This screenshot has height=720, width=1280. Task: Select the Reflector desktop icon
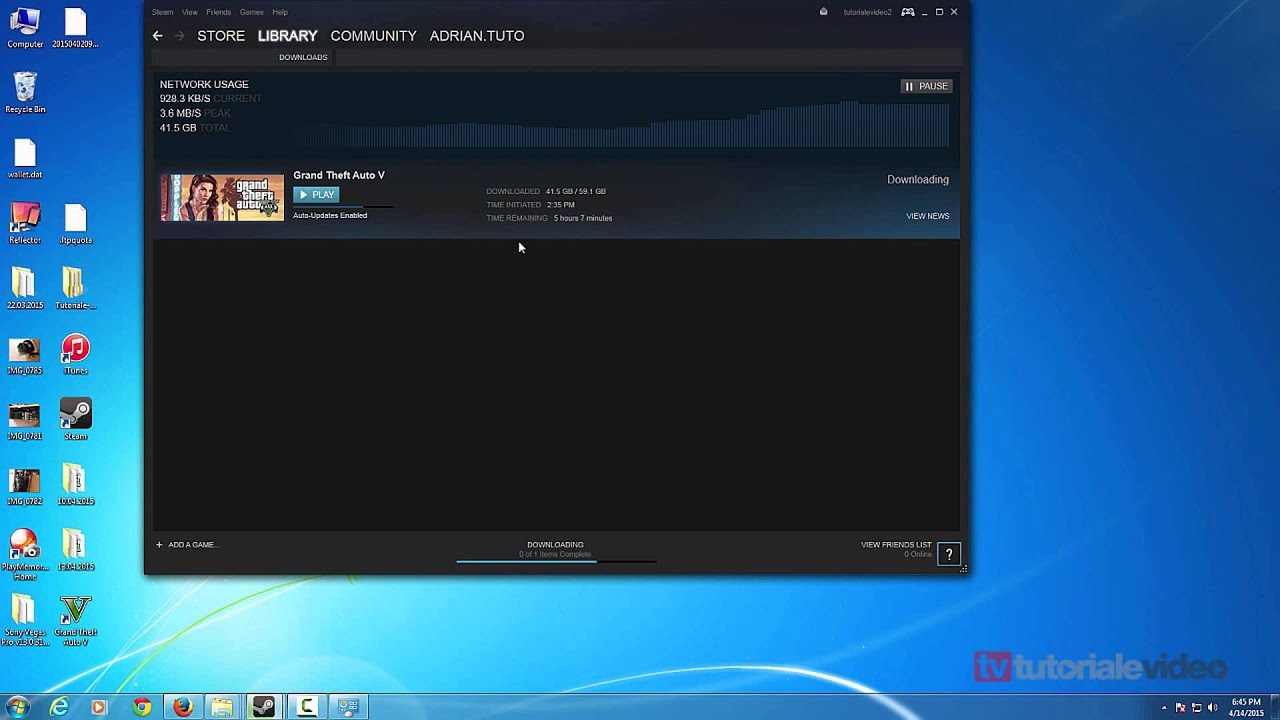[x=25, y=224]
